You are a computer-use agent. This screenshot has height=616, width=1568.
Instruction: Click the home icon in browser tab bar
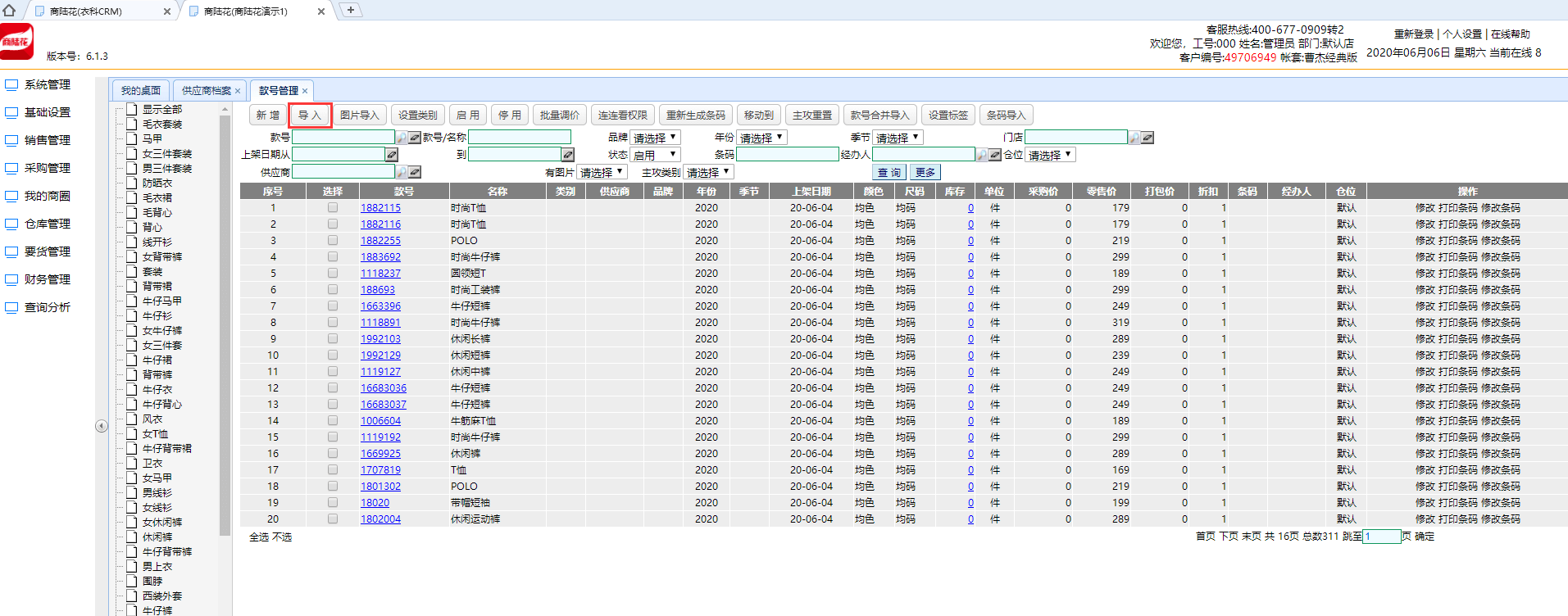(10, 10)
